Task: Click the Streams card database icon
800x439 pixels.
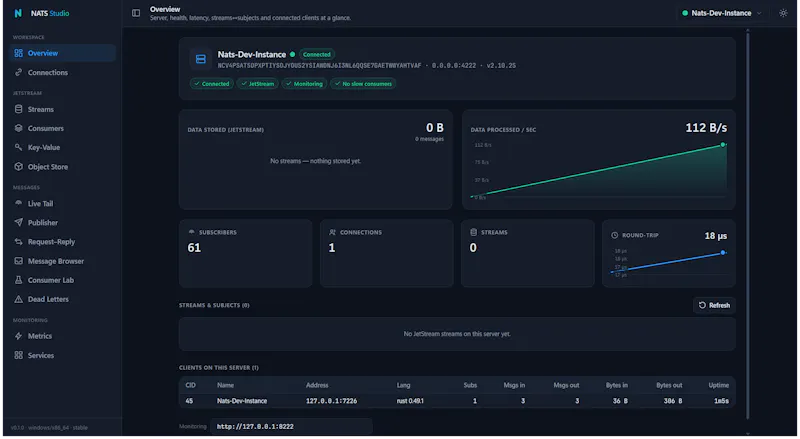Action: coord(473,232)
